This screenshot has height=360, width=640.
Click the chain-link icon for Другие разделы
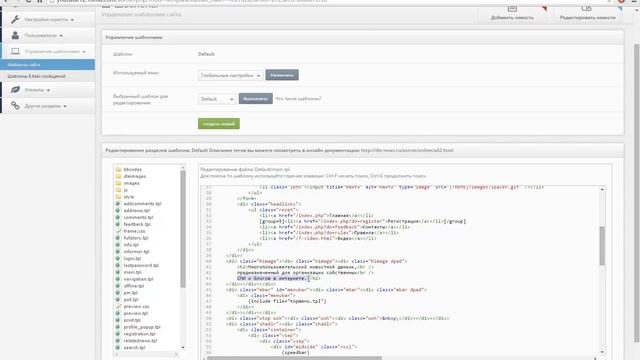(x=15, y=105)
